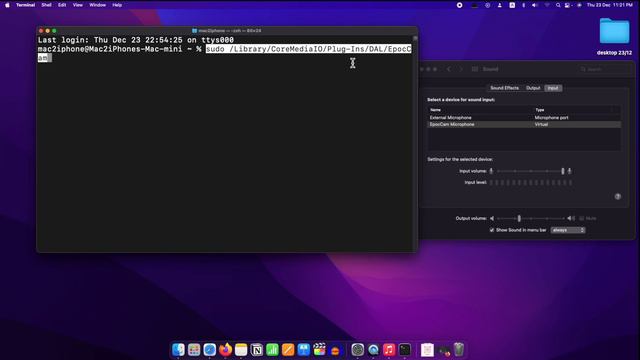This screenshot has height=360, width=640.
Task: Open Music app from the Dock
Action: point(389,350)
